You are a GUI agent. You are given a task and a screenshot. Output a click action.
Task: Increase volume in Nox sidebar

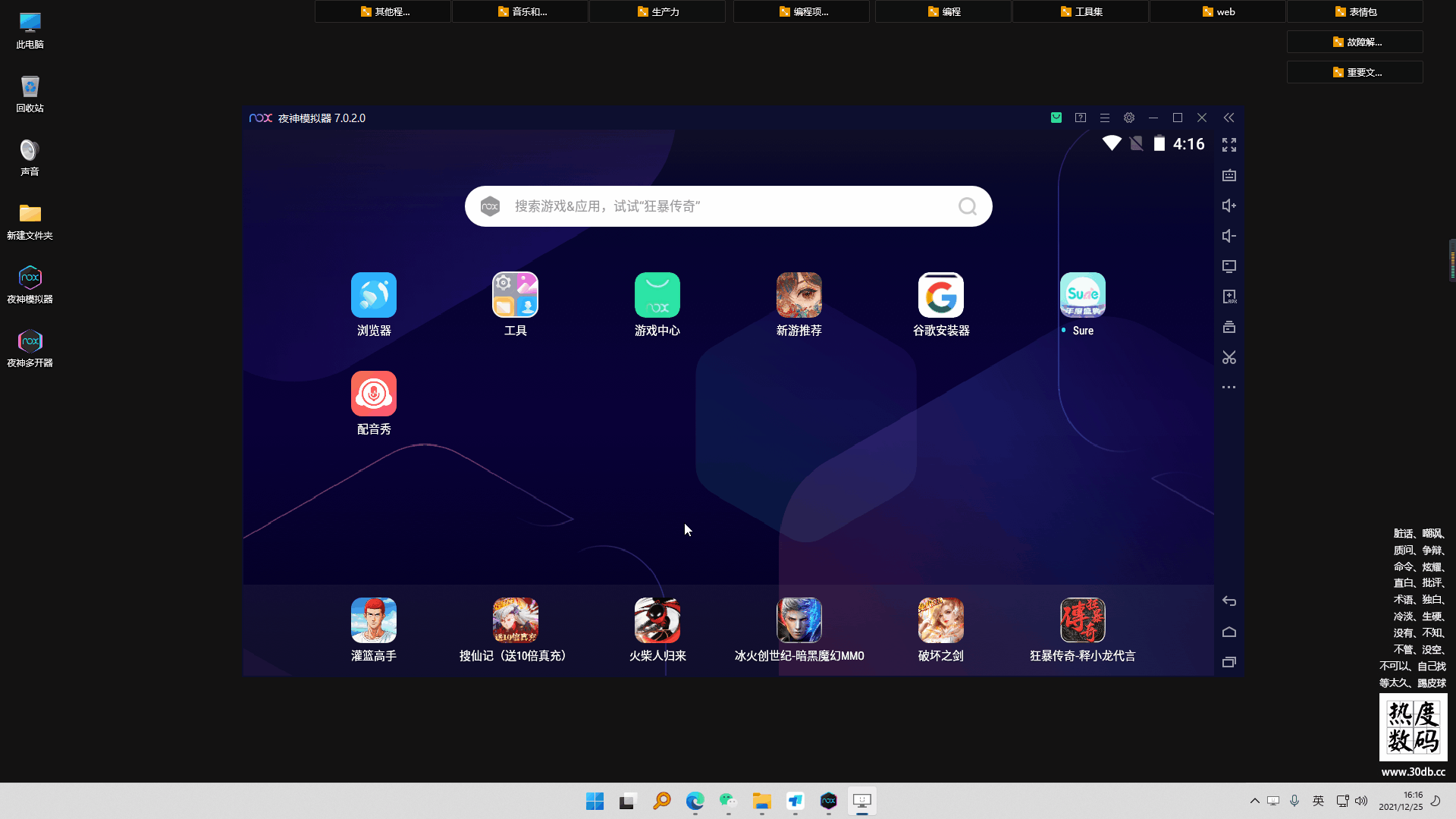(1229, 206)
